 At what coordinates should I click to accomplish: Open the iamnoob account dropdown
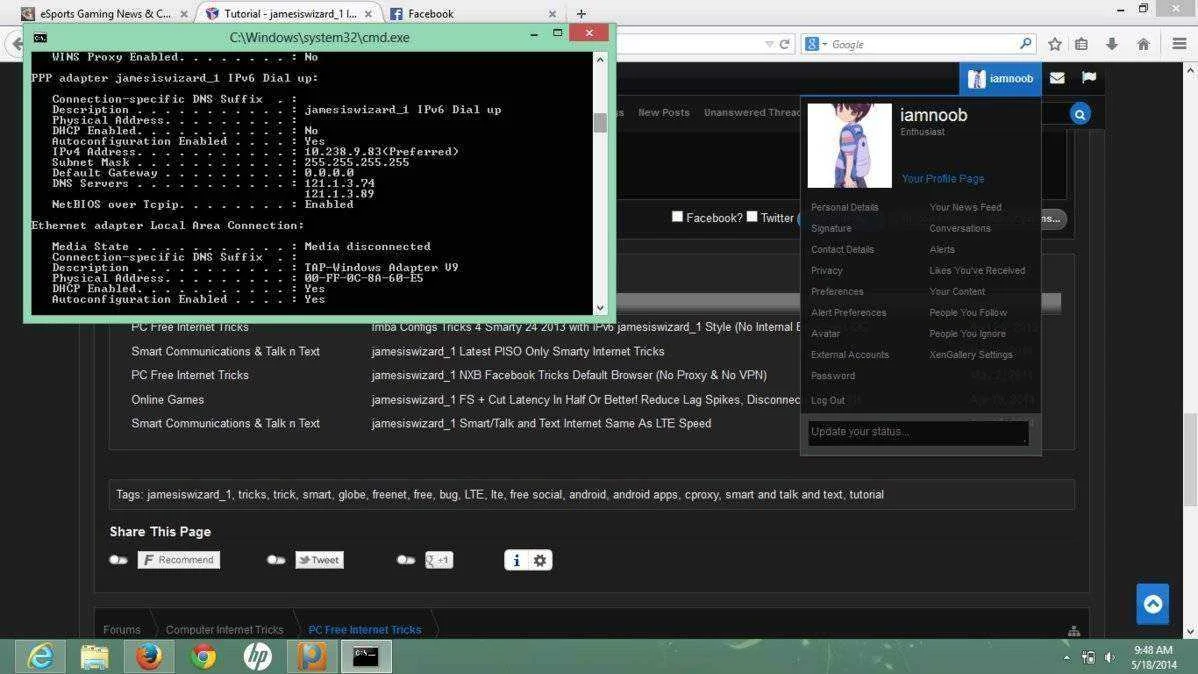[1000, 78]
